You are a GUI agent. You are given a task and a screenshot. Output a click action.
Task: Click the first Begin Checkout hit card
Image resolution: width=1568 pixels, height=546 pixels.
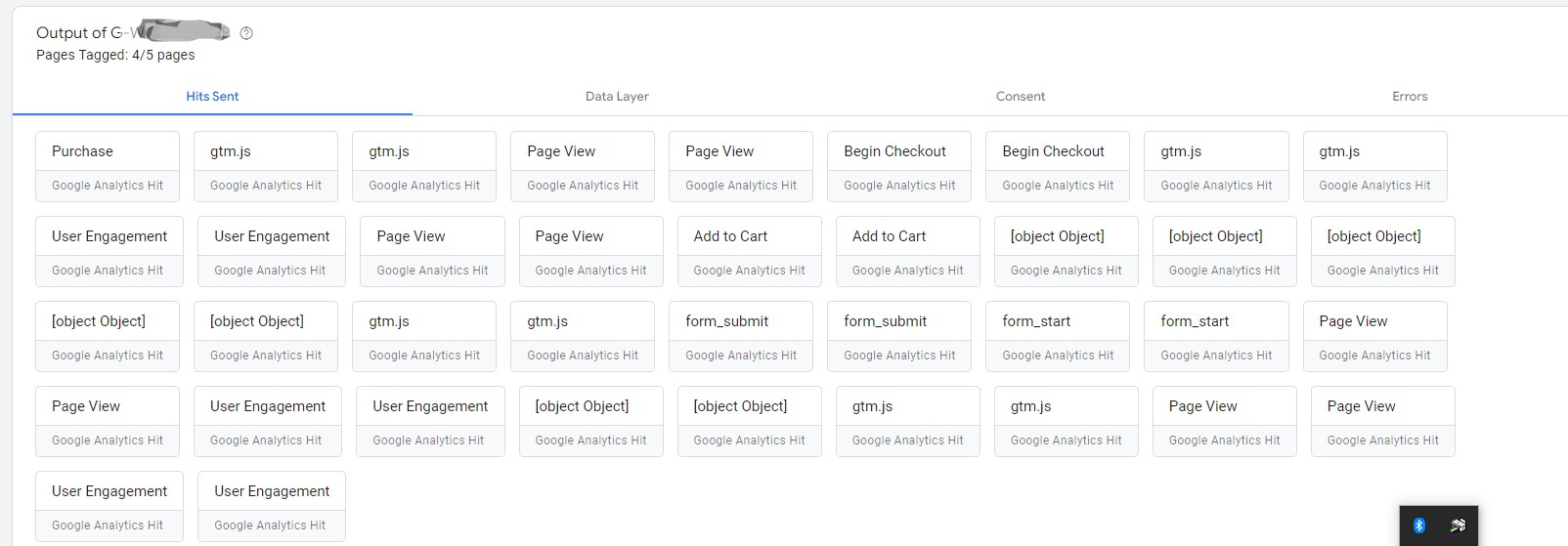tap(899, 166)
